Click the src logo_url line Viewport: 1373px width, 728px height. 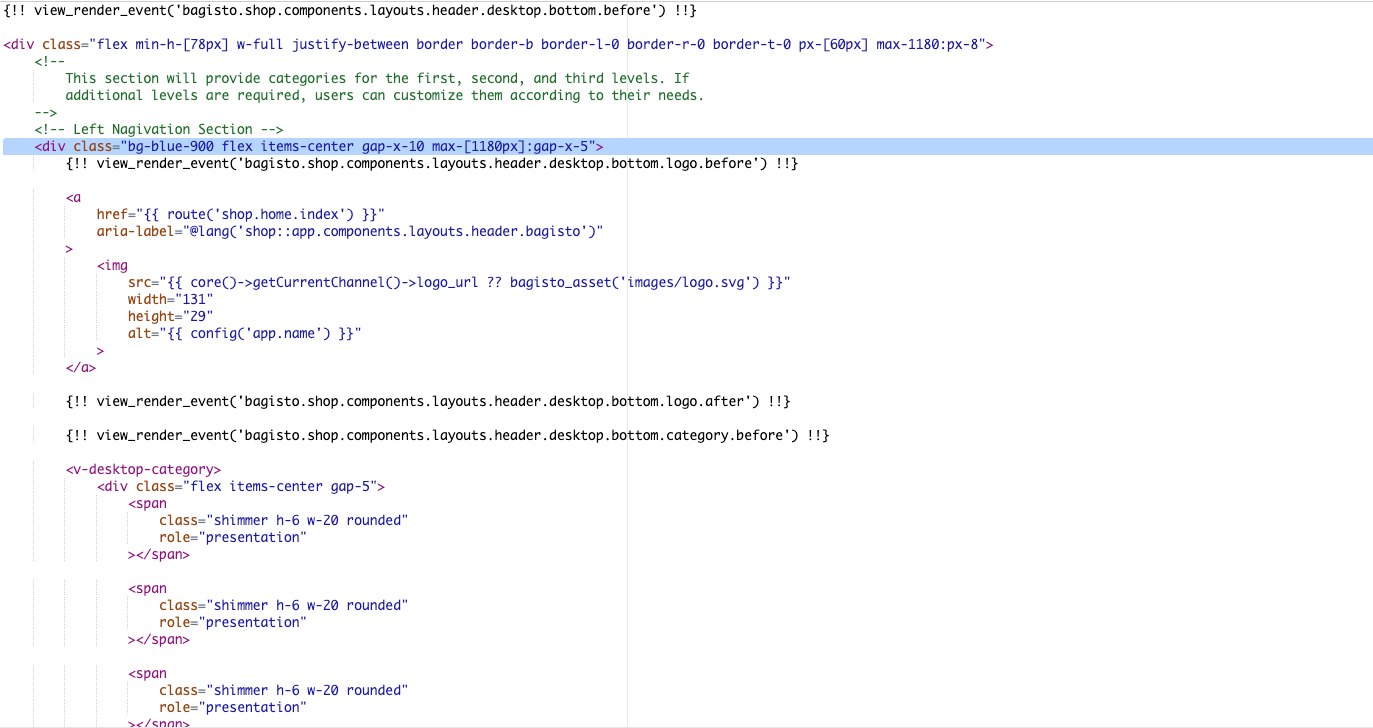point(458,282)
